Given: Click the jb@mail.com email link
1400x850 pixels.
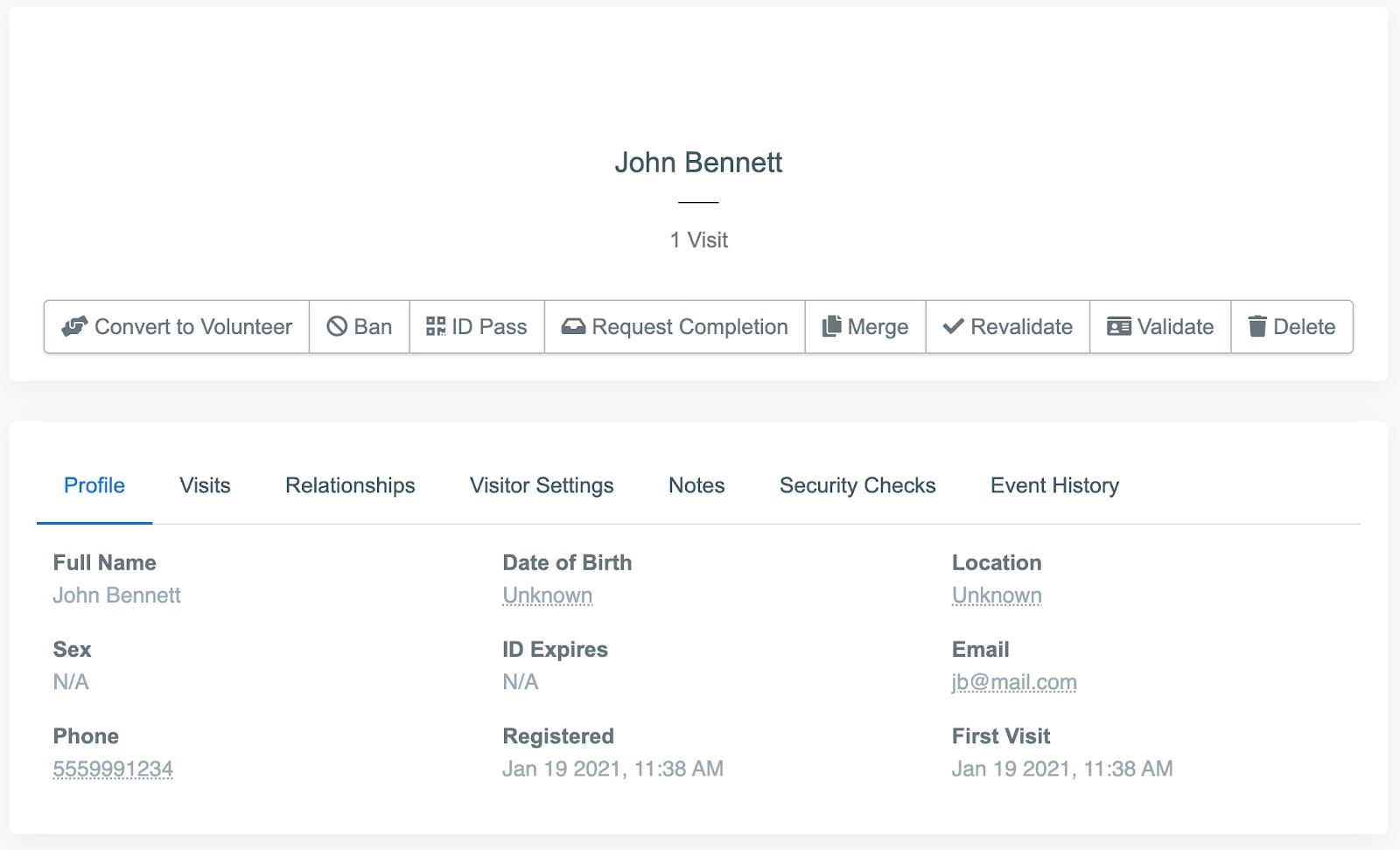Looking at the screenshot, I should click(1014, 682).
